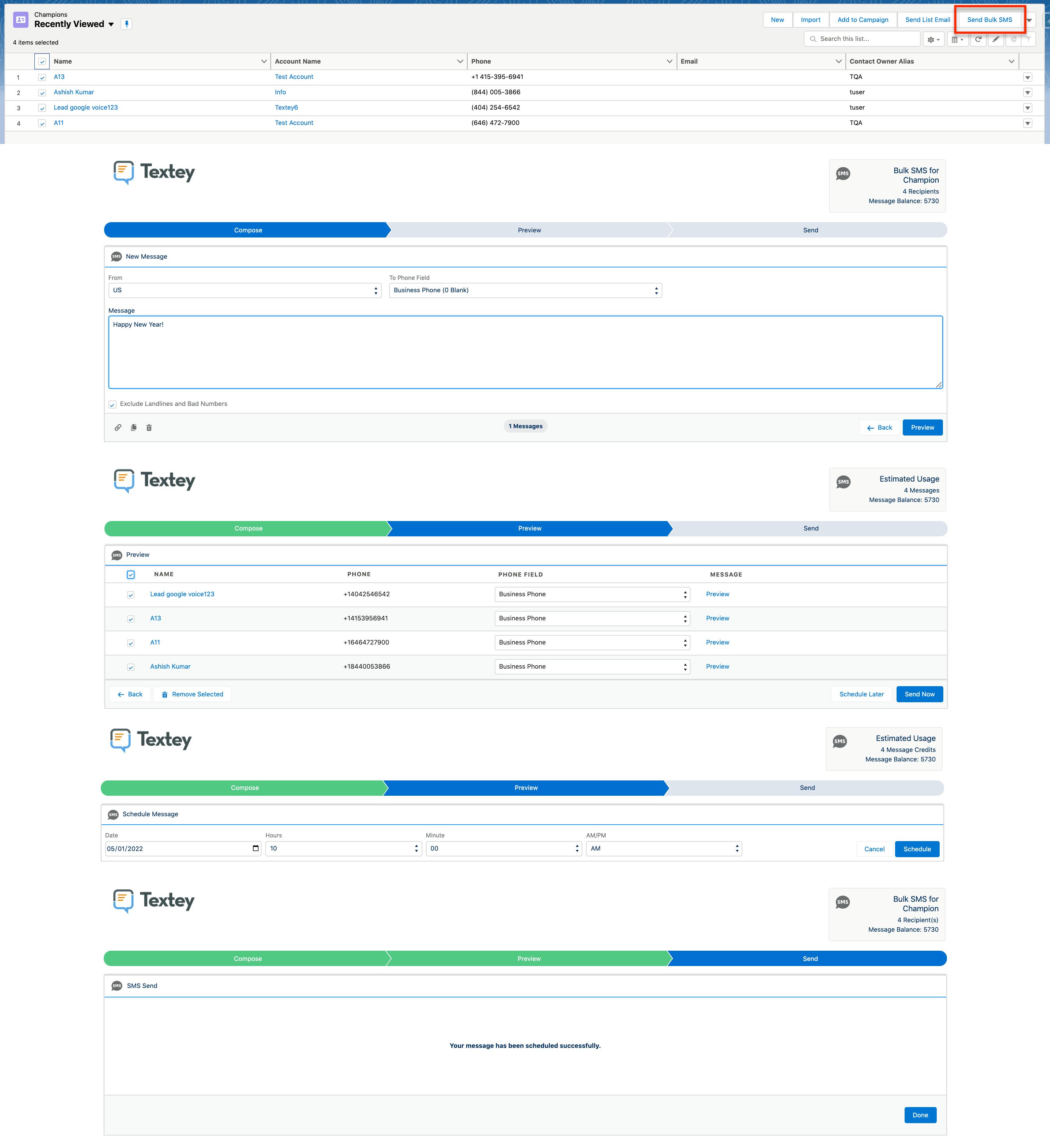Click Cancel in Schedule Message
The height and width of the screenshot is (1148, 1050).
874,849
